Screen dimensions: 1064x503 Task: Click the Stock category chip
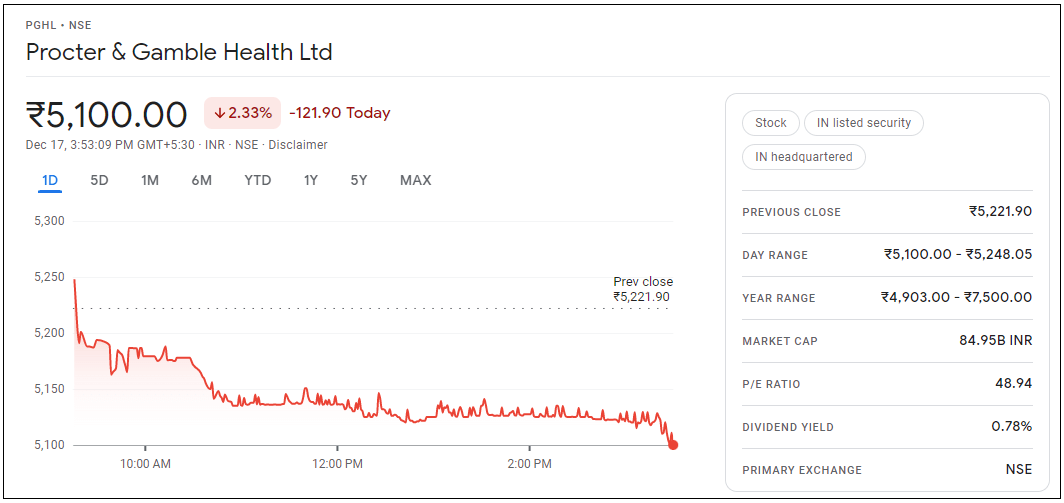770,123
